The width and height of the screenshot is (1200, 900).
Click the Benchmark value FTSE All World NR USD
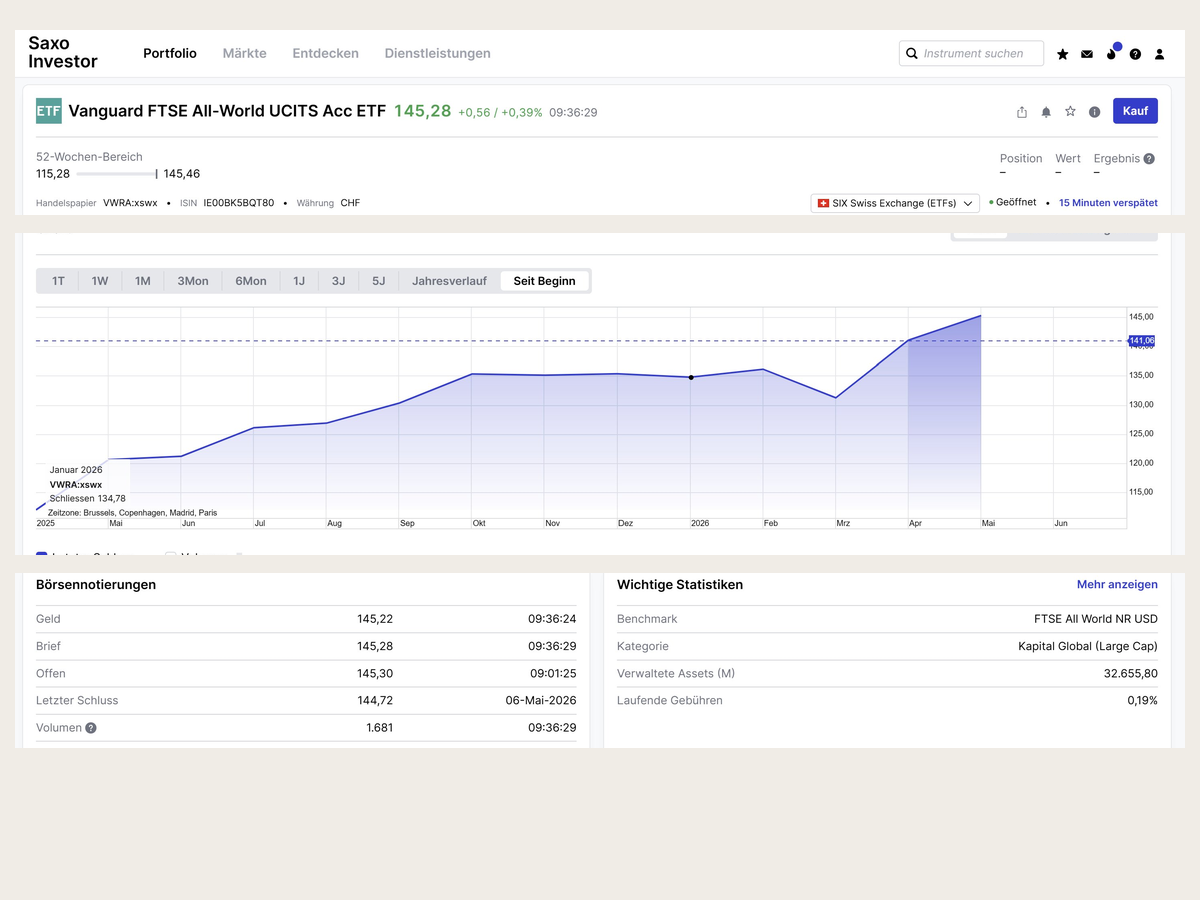pyautogui.click(x=1096, y=619)
